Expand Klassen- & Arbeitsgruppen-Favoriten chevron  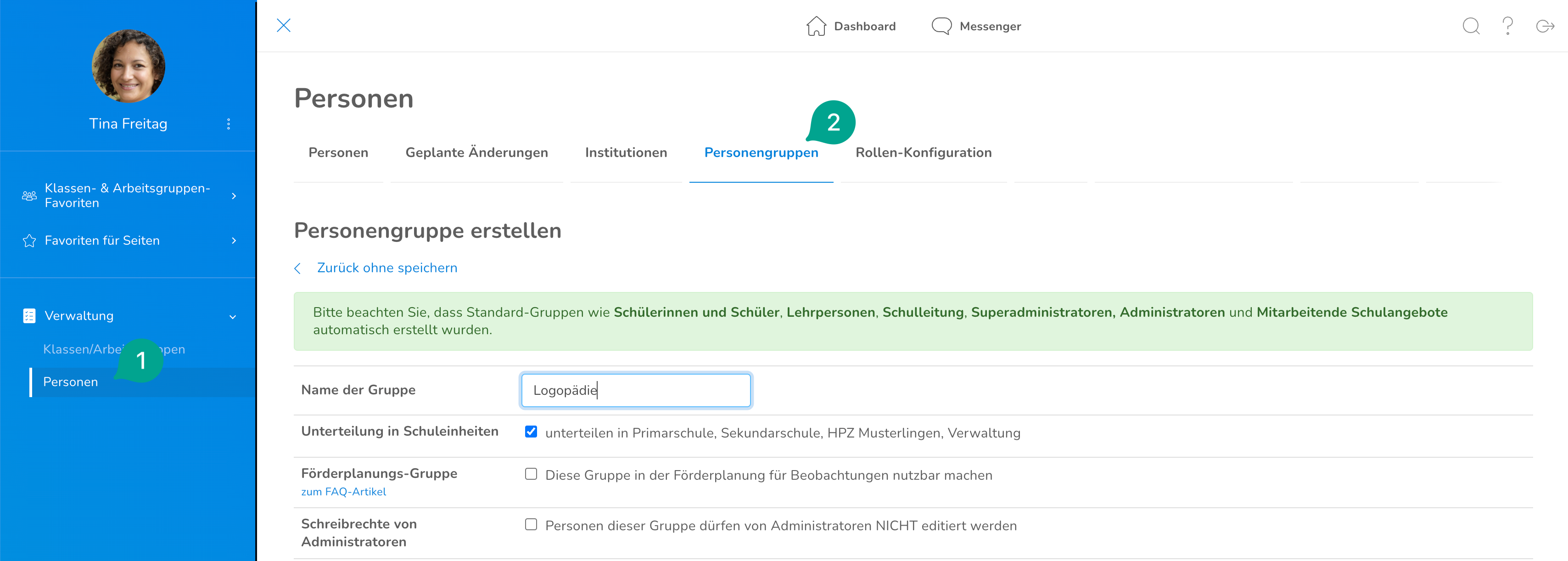click(x=234, y=196)
